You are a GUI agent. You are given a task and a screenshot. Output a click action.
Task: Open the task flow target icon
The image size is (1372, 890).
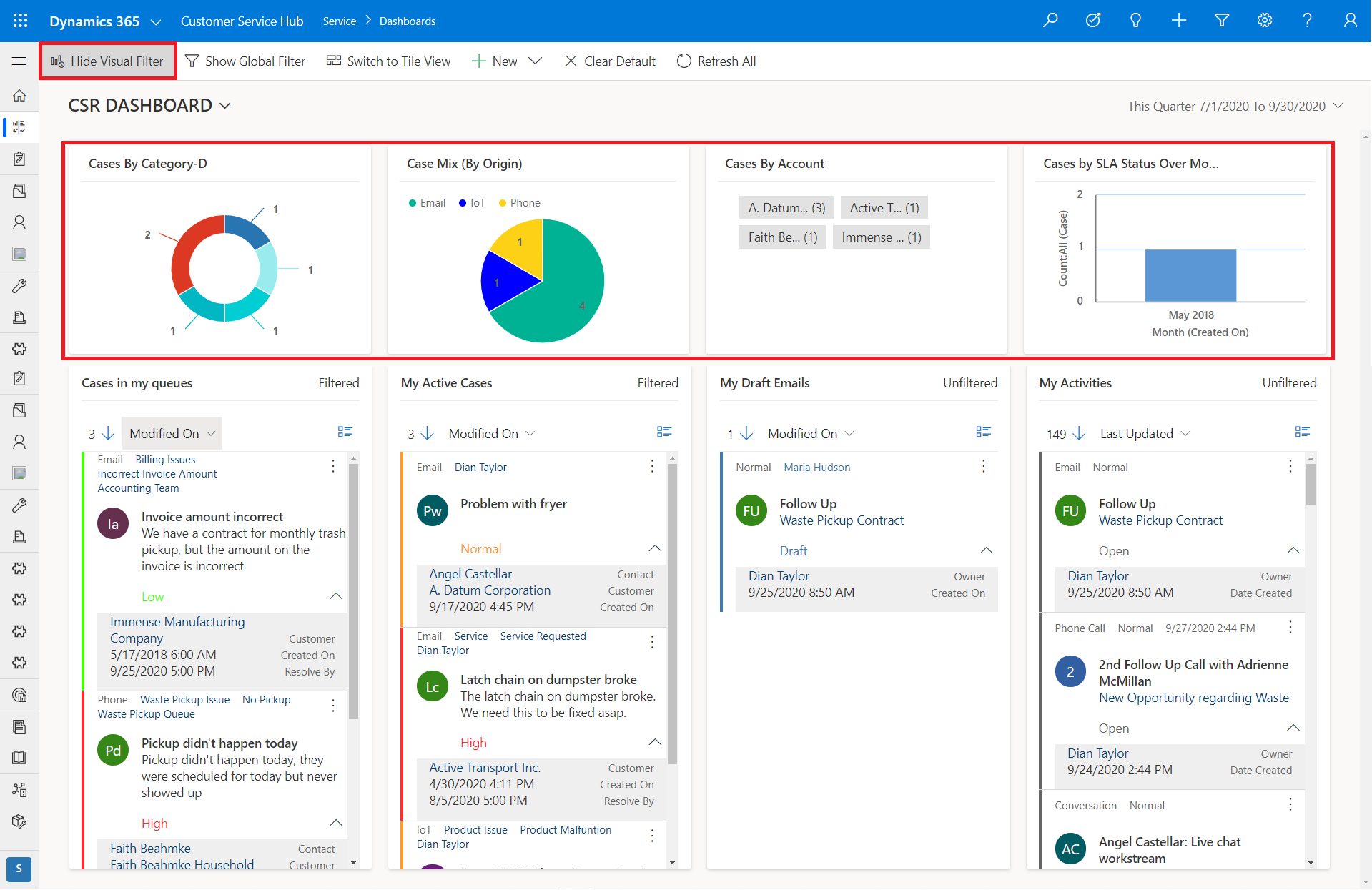(1093, 21)
